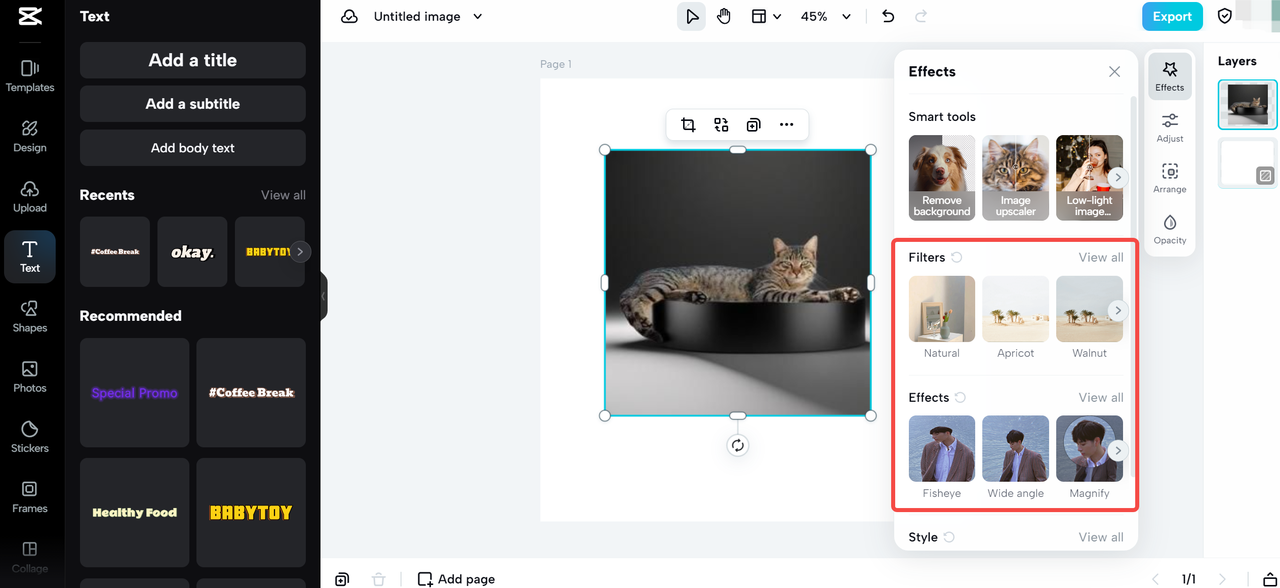Open the Upload sidebar panel
The image size is (1280, 588).
(30, 196)
